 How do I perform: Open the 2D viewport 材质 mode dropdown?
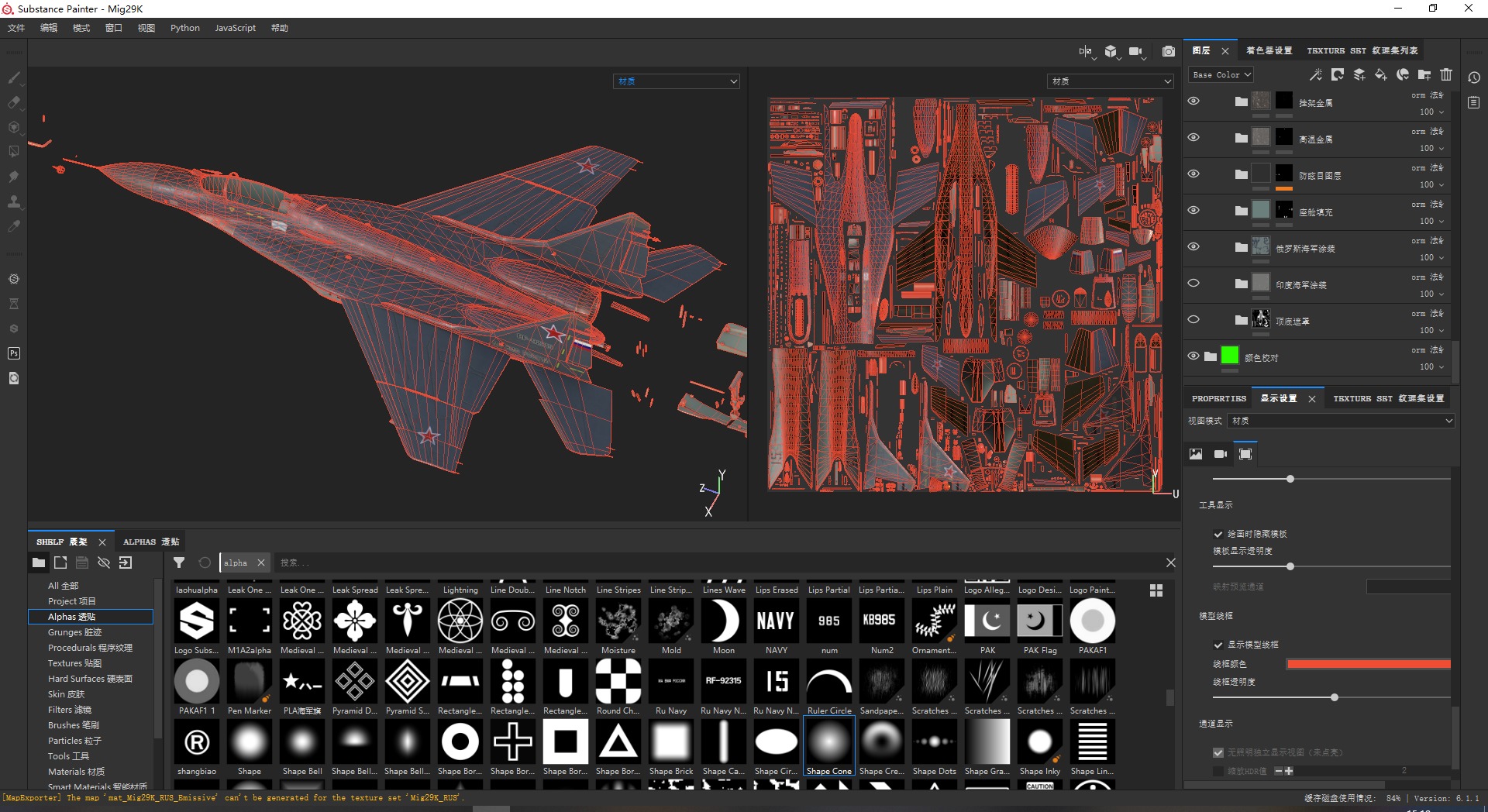click(x=1110, y=81)
